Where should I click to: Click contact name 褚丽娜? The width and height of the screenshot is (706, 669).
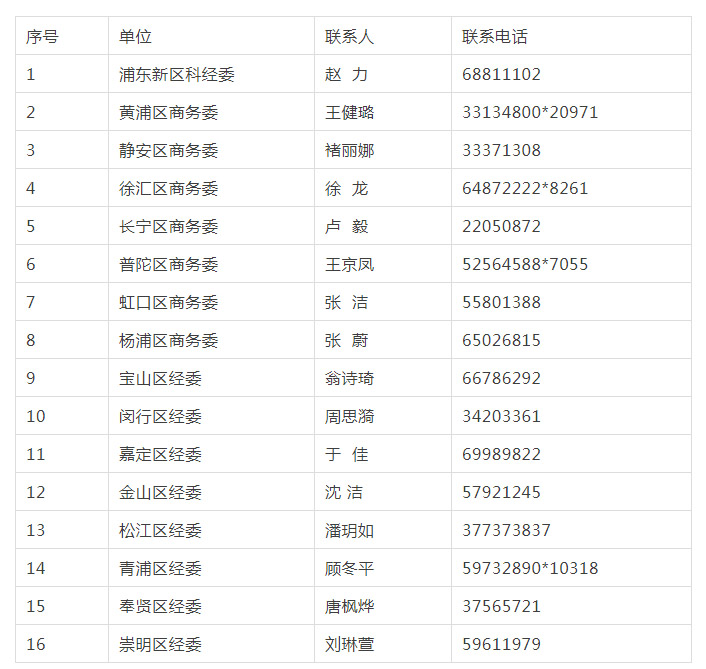point(349,150)
